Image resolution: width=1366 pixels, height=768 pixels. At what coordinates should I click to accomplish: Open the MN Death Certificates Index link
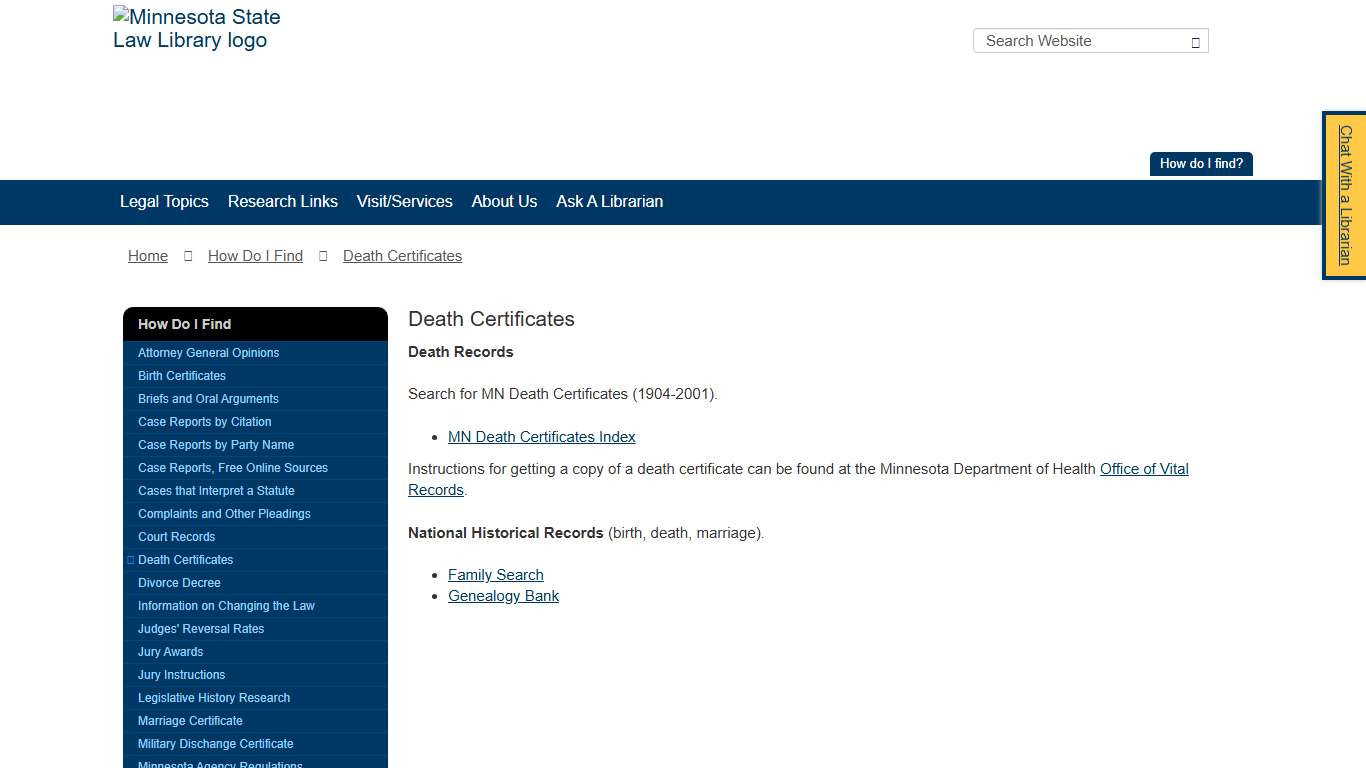pyautogui.click(x=541, y=437)
